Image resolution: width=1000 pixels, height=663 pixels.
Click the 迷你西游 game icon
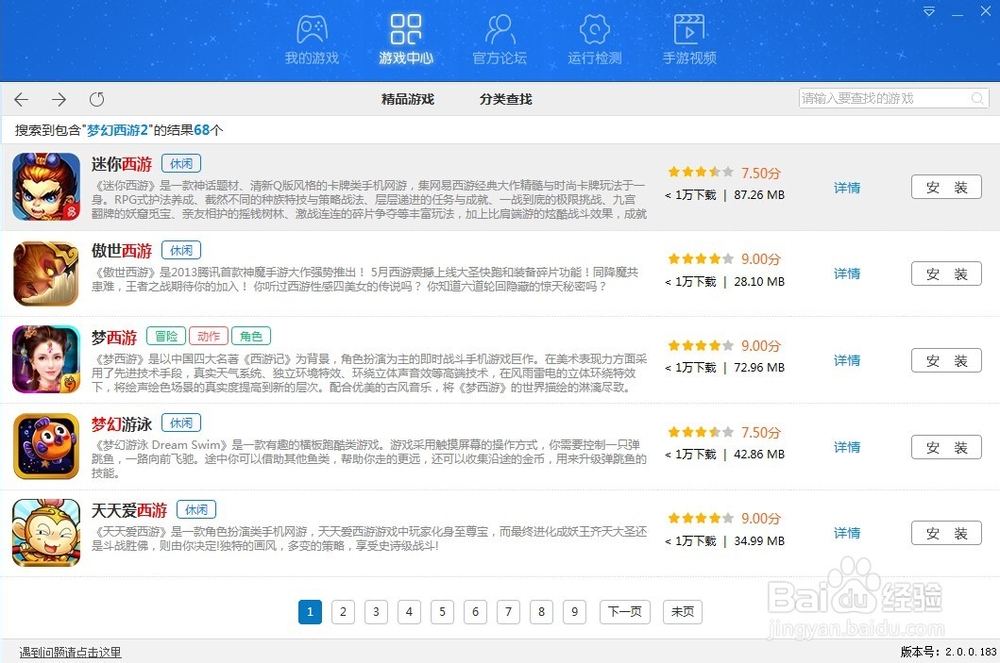46,187
